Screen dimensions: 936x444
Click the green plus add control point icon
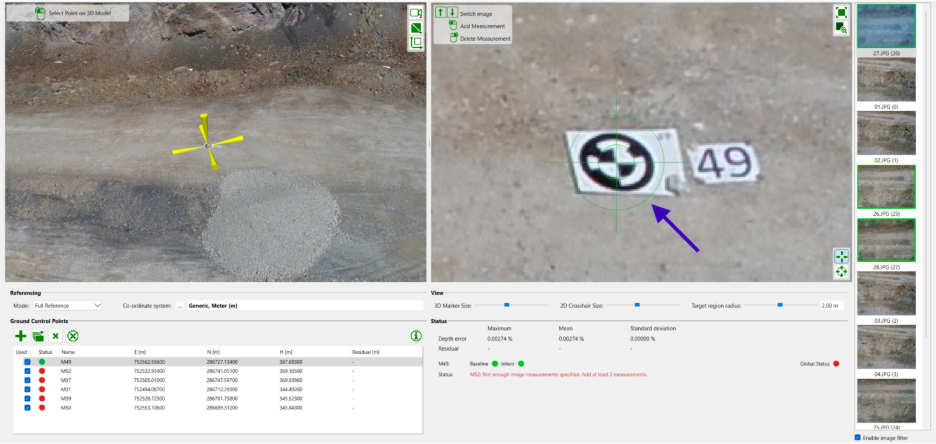click(20, 336)
